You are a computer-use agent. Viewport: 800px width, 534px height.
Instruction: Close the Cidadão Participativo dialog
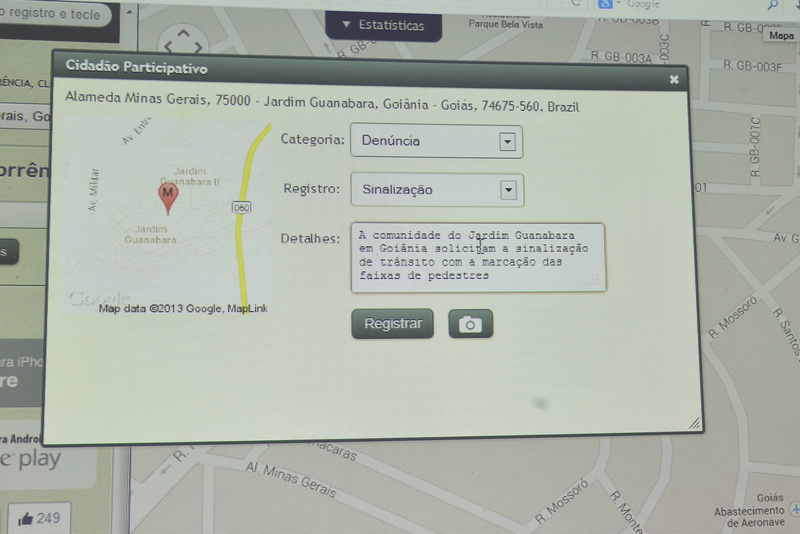tap(674, 78)
